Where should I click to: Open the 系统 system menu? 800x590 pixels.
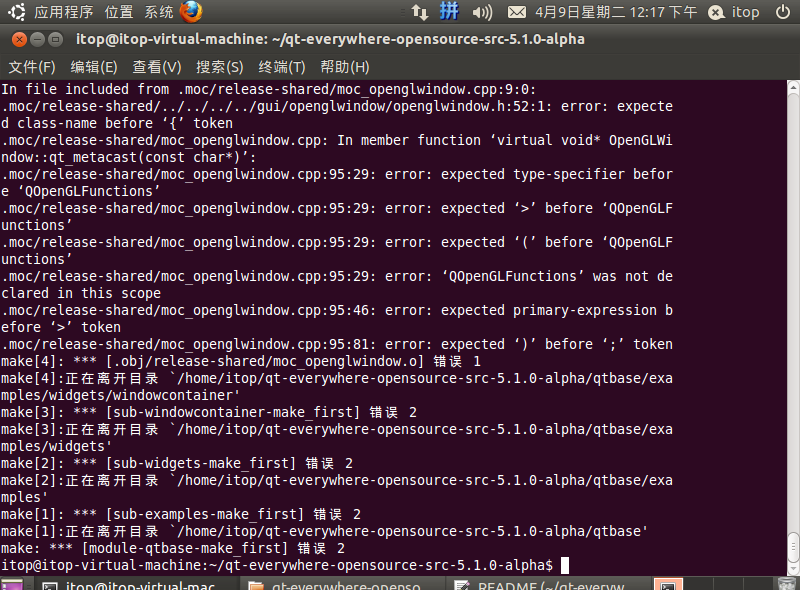pyautogui.click(x=158, y=12)
